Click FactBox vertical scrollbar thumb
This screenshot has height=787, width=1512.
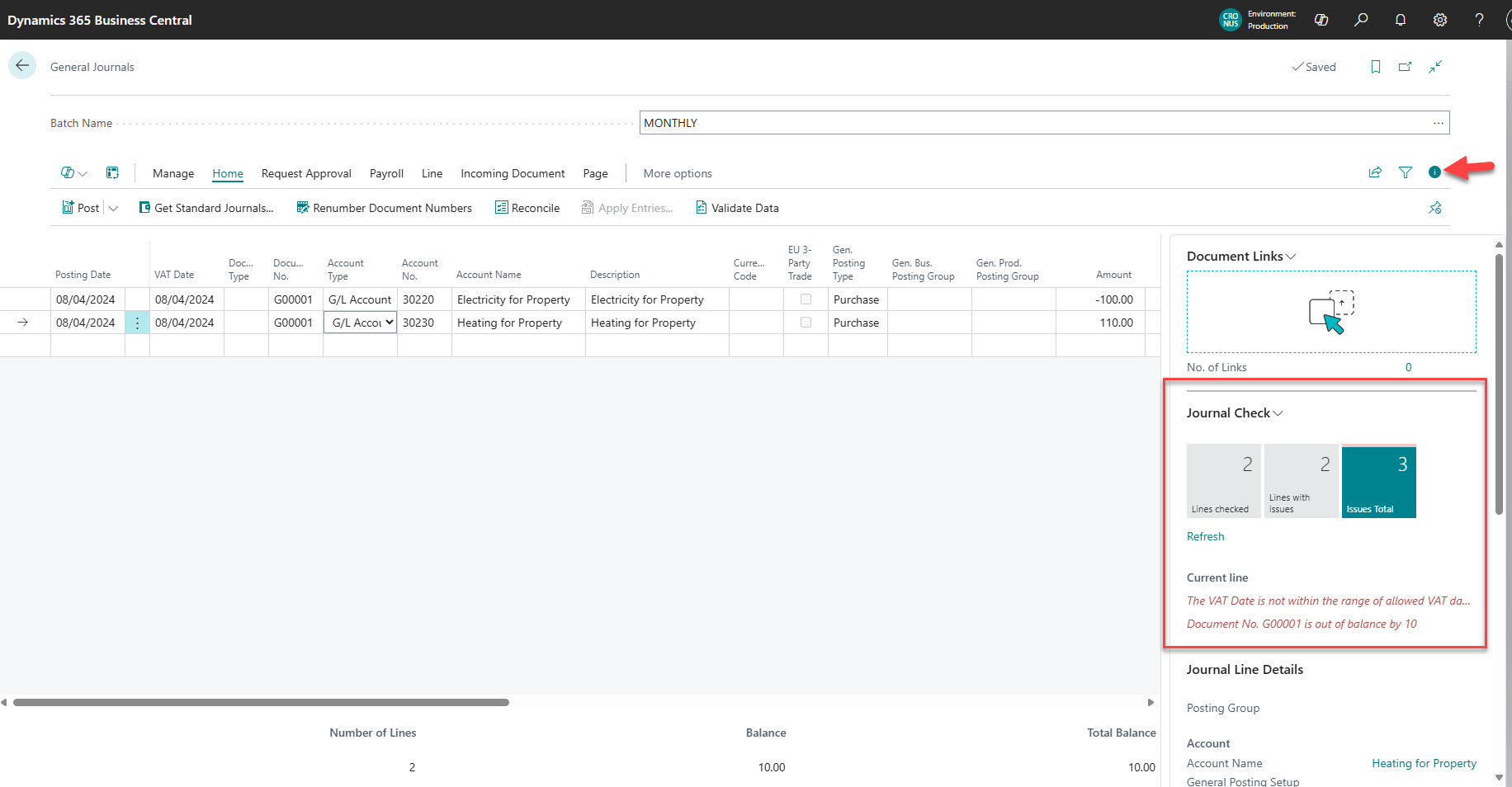point(1499,384)
